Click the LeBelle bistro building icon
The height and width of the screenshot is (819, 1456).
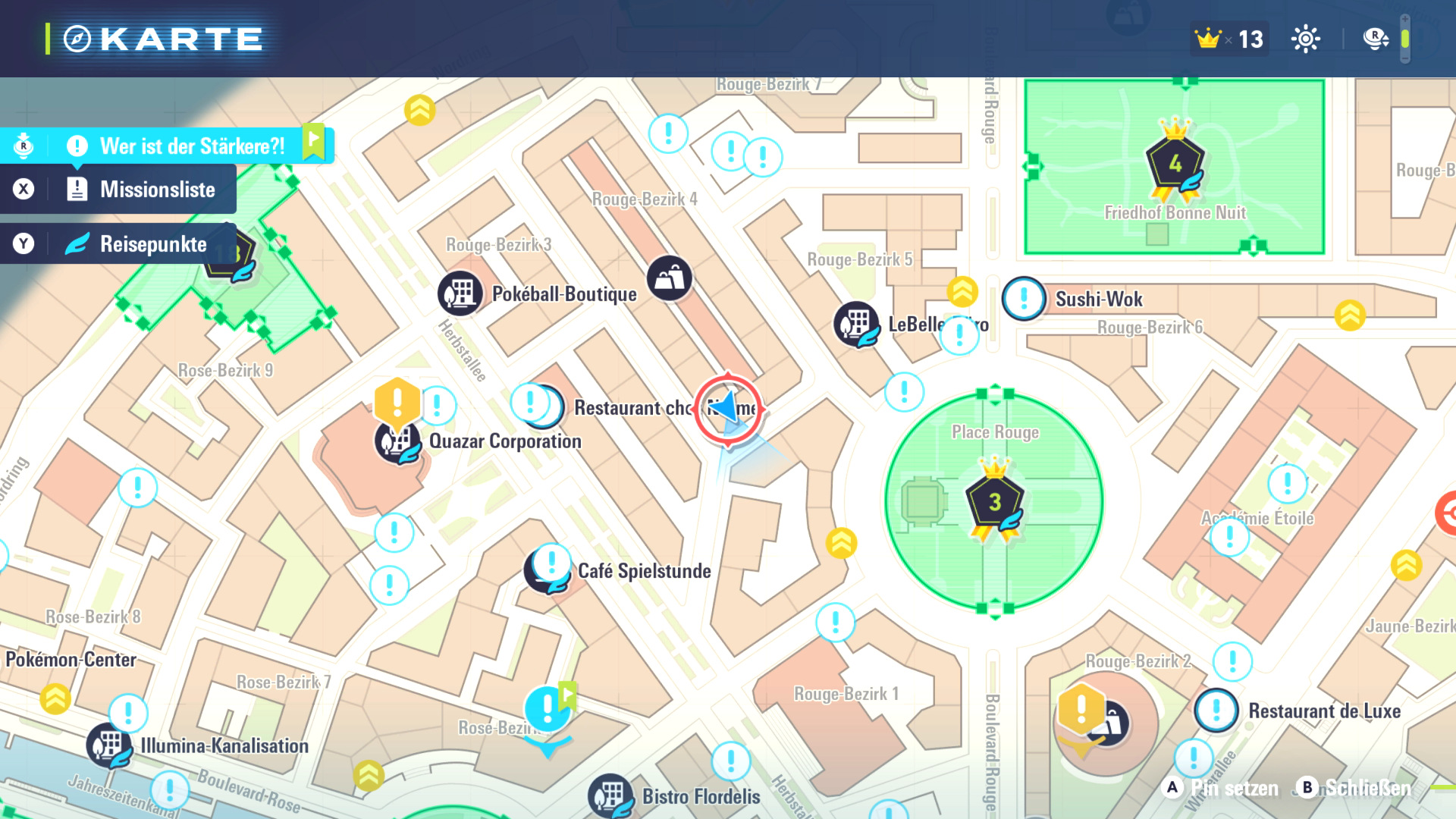click(x=857, y=325)
